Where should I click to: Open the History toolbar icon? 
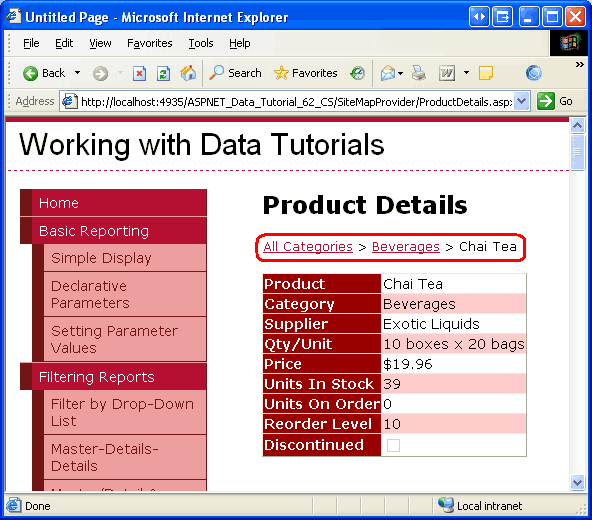(x=357, y=73)
